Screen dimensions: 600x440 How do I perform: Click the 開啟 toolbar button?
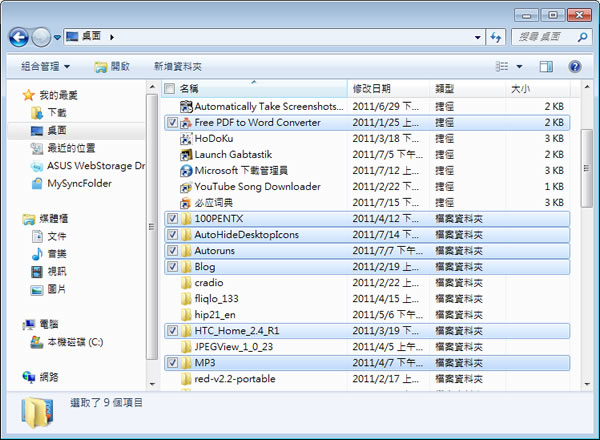(112, 67)
